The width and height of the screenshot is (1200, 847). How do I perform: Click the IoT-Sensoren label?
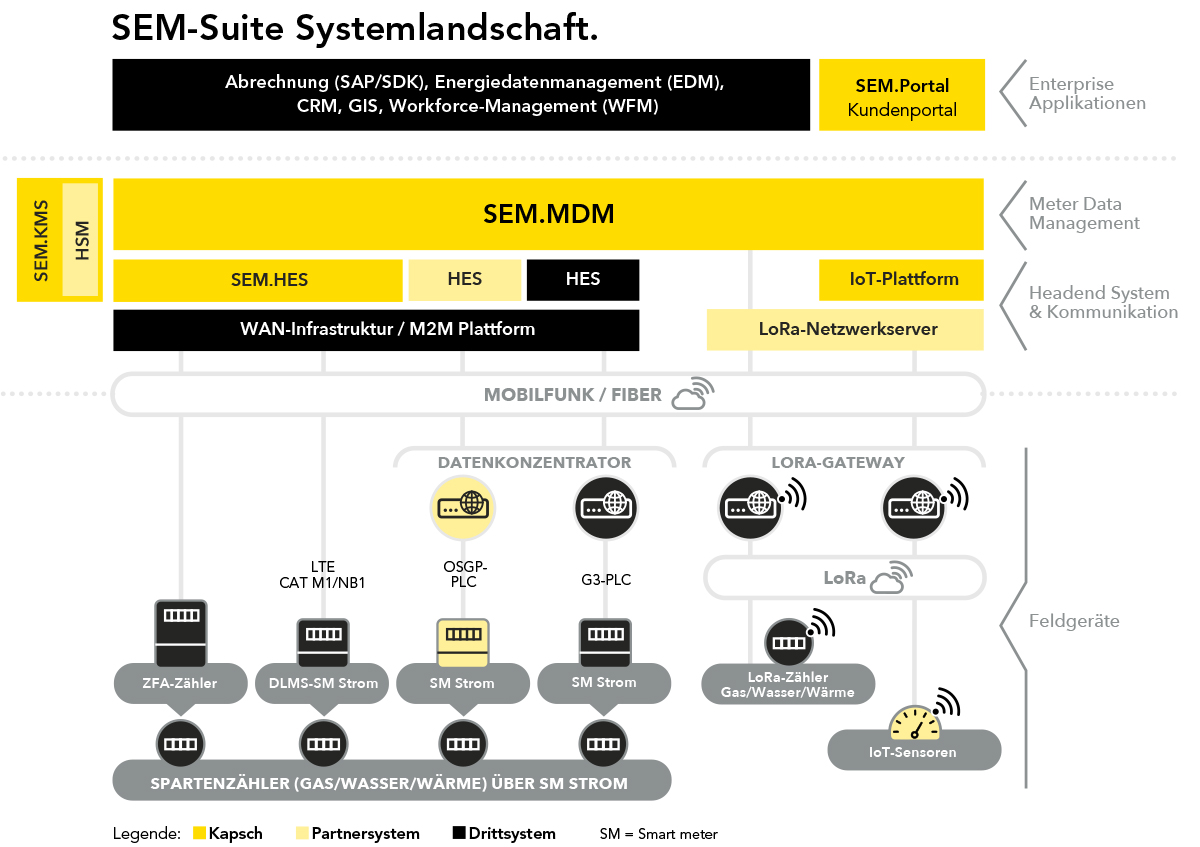pos(914,752)
